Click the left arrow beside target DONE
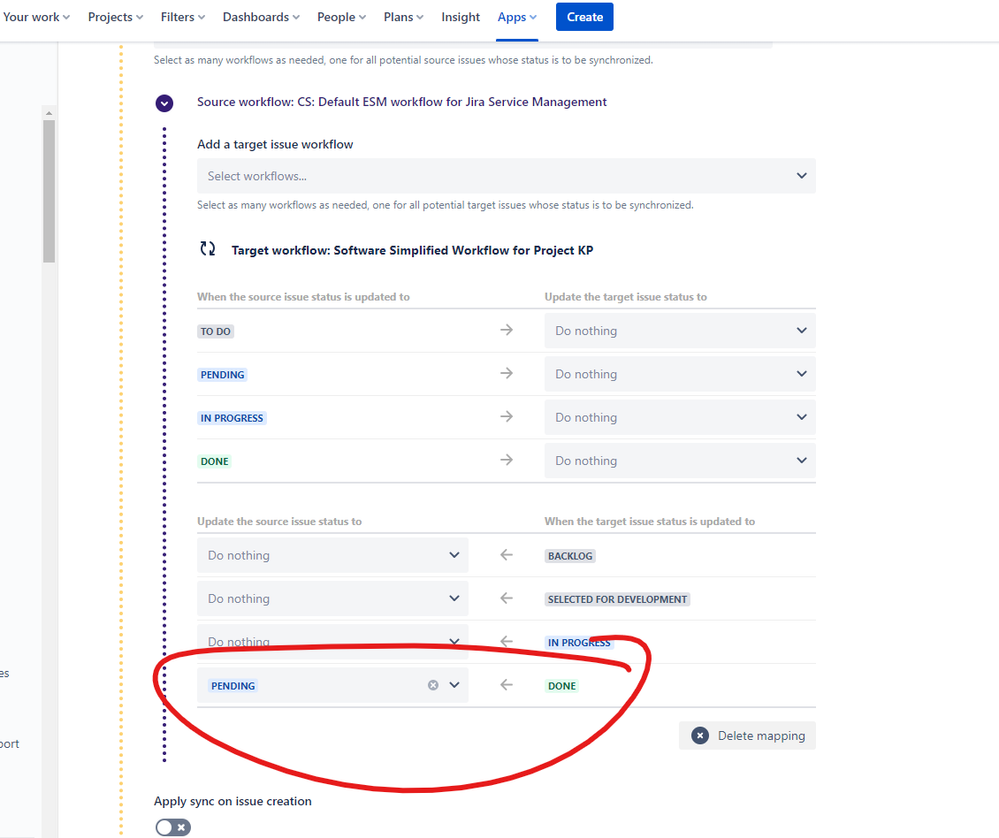The width and height of the screenshot is (999, 838). [x=507, y=685]
